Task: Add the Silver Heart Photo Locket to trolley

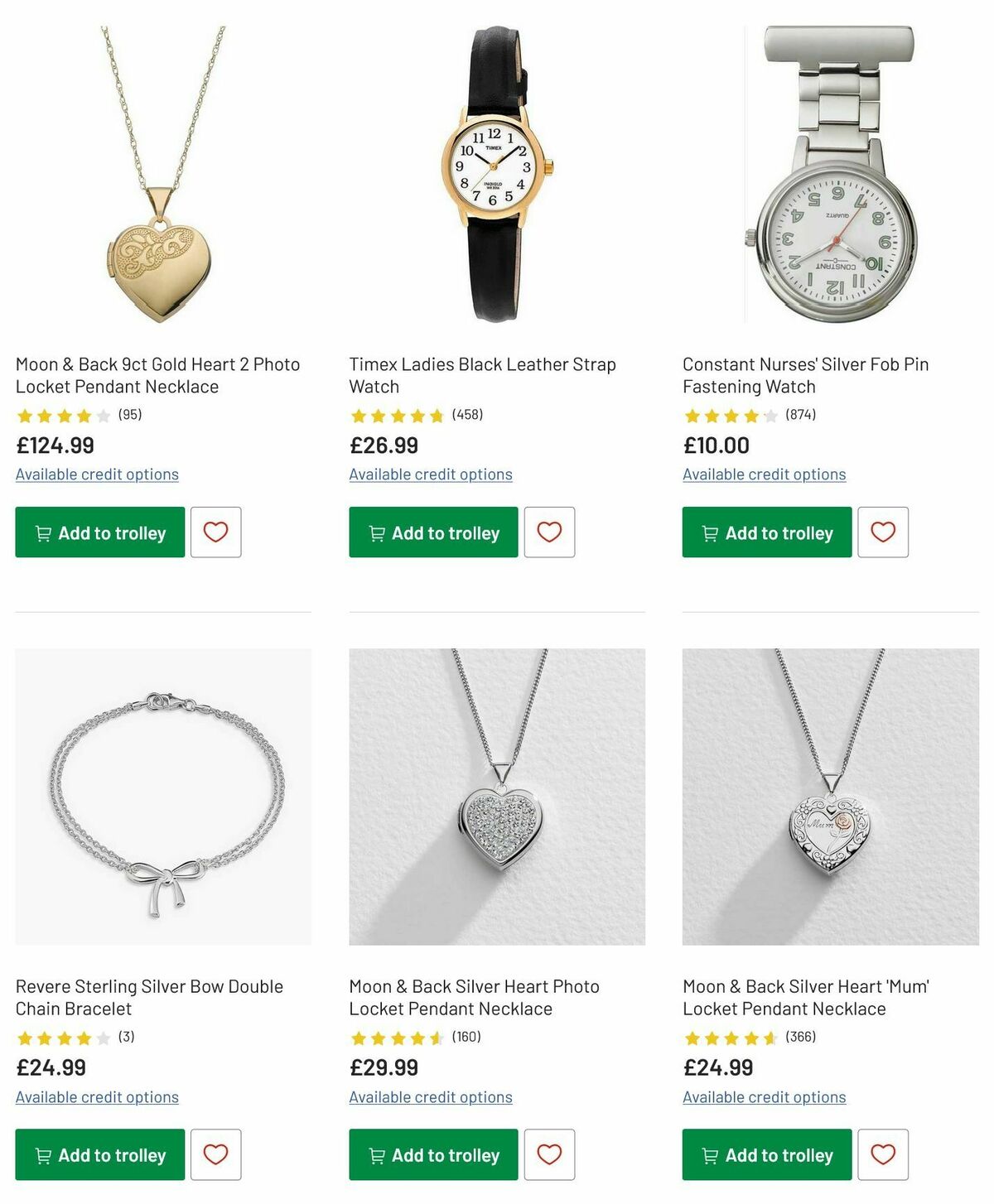Action: tap(432, 1154)
